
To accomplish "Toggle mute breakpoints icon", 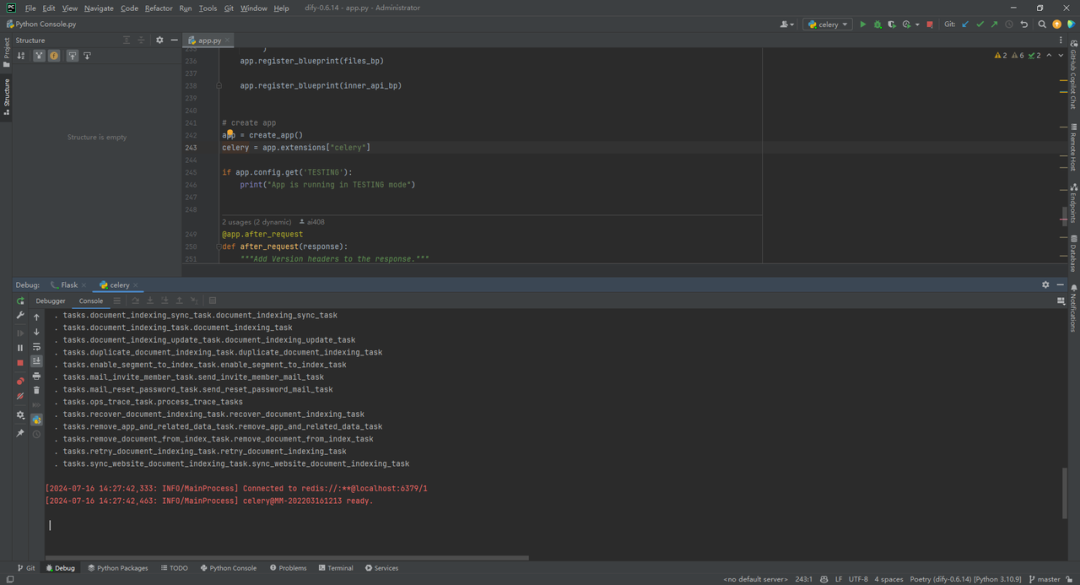I will (x=20, y=396).
